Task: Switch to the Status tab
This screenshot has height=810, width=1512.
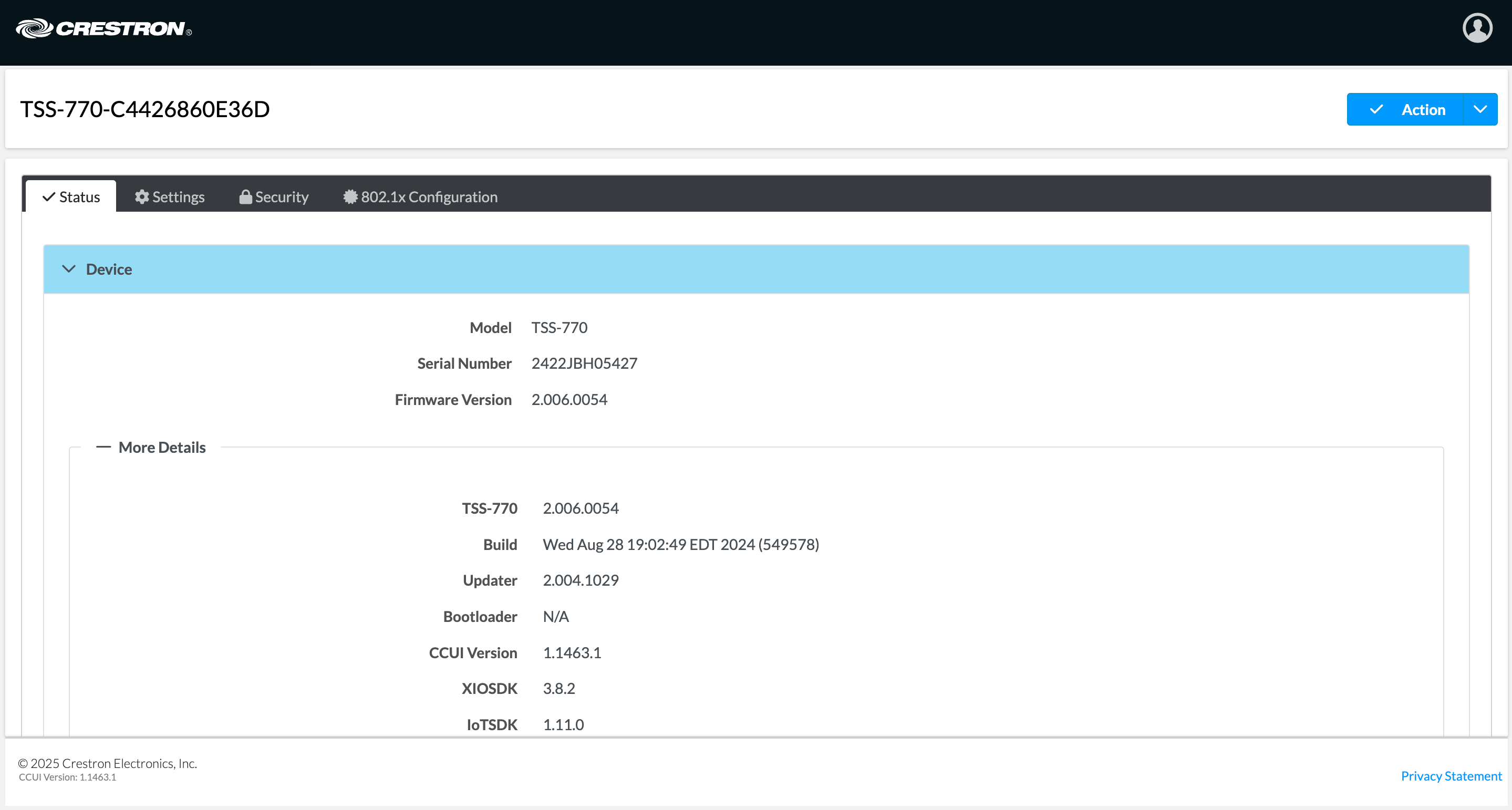Action: tap(71, 196)
